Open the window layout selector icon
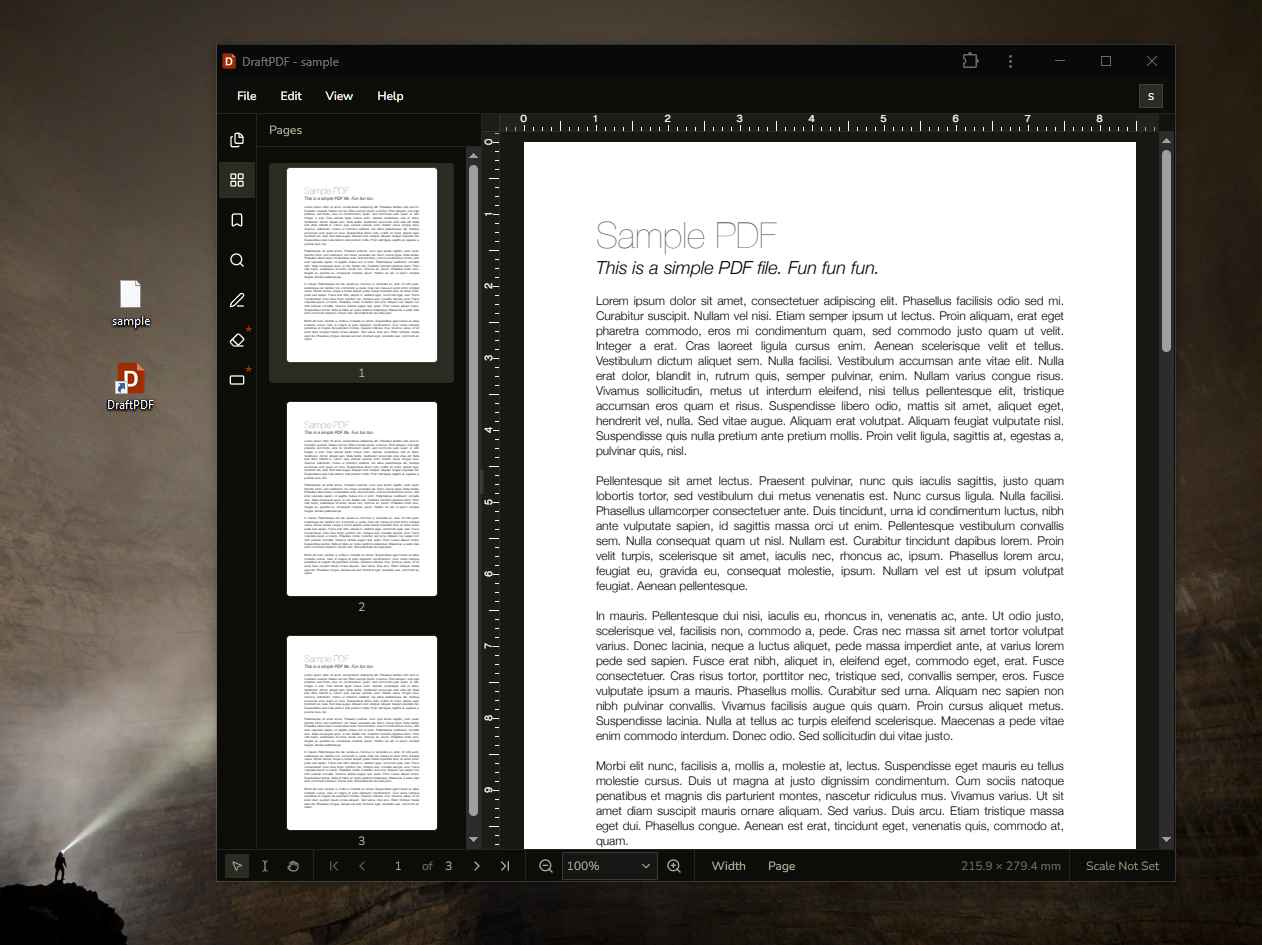1262x945 pixels. pos(970,61)
